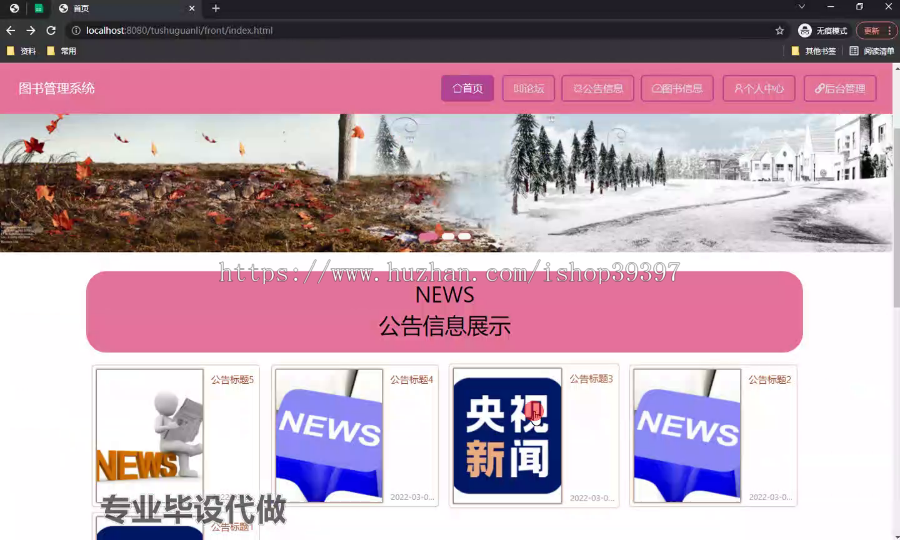This screenshot has height=540, width=900.
Task: Open 图书信息 menu item
Action: tap(677, 88)
